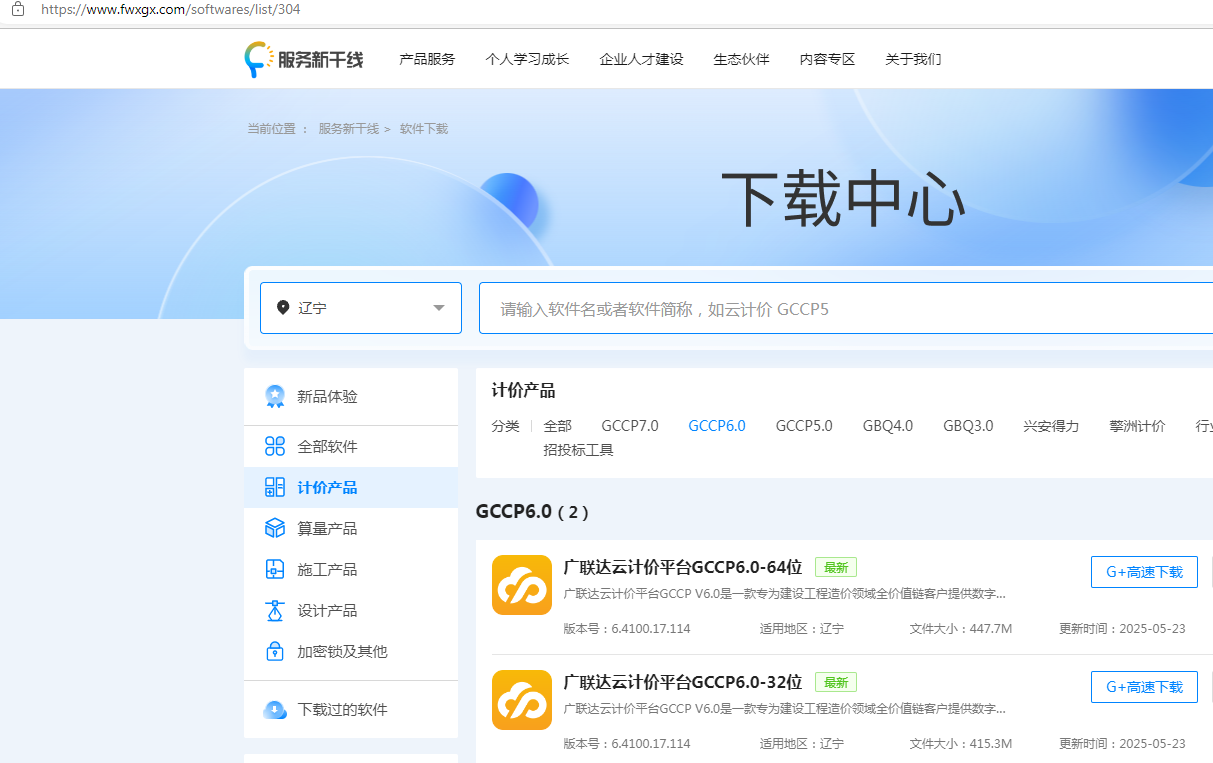Click the software name search field
The image size is (1213, 763).
pyautogui.click(x=846, y=308)
